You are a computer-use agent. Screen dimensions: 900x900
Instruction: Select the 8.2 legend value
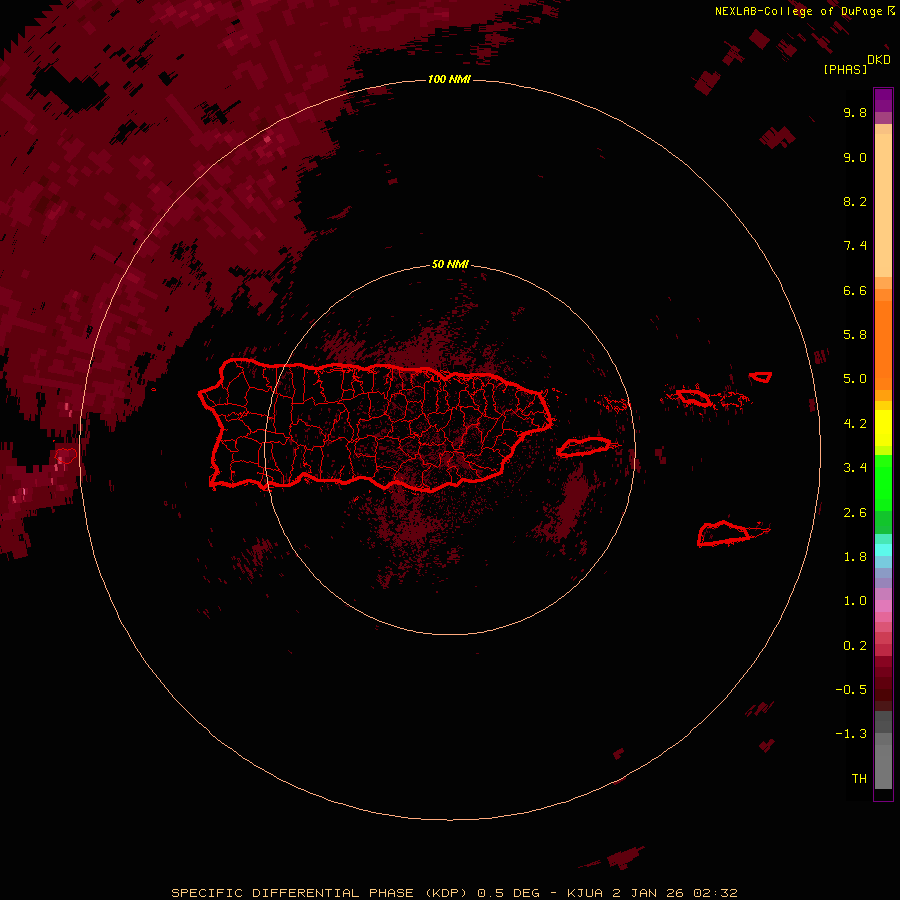[855, 201]
